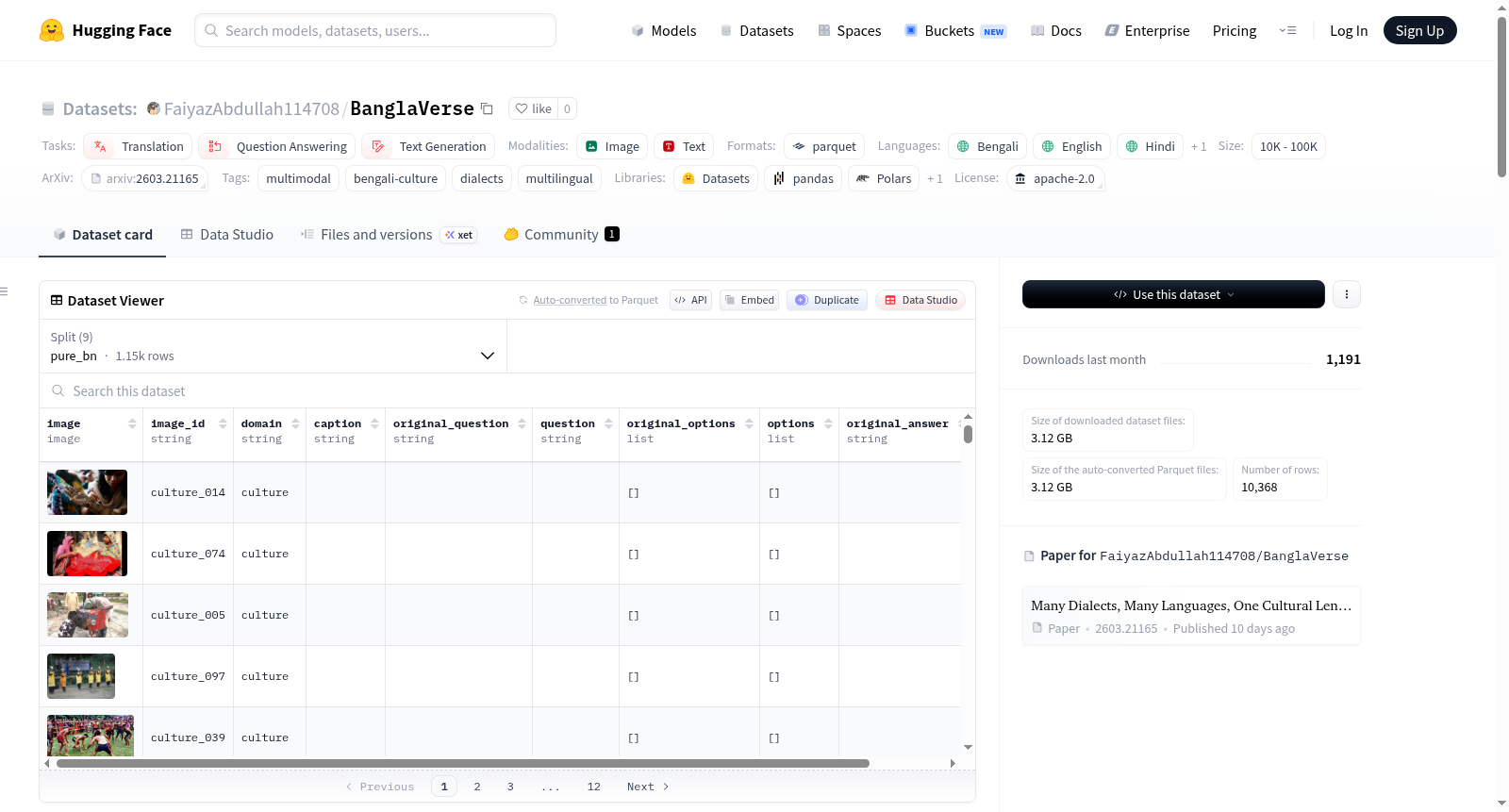Image resolution: width=1509 pixels, height=812 pixels.
Task: Open the three-dot options menu beside Use this dataset
Action: (x=1347, y=294)
